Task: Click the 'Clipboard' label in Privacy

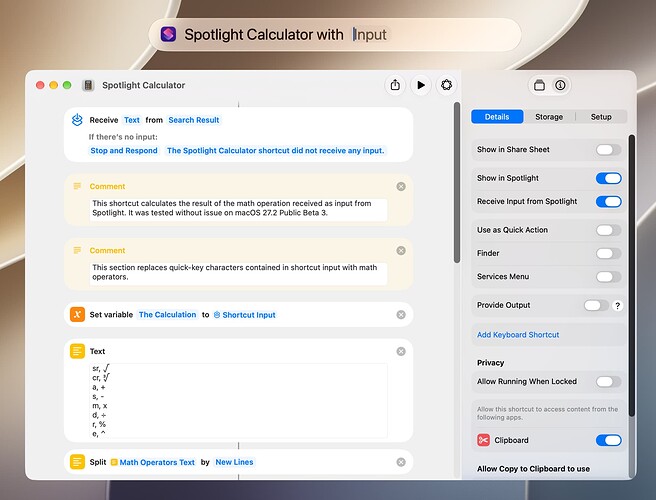Action: [511, 440]
